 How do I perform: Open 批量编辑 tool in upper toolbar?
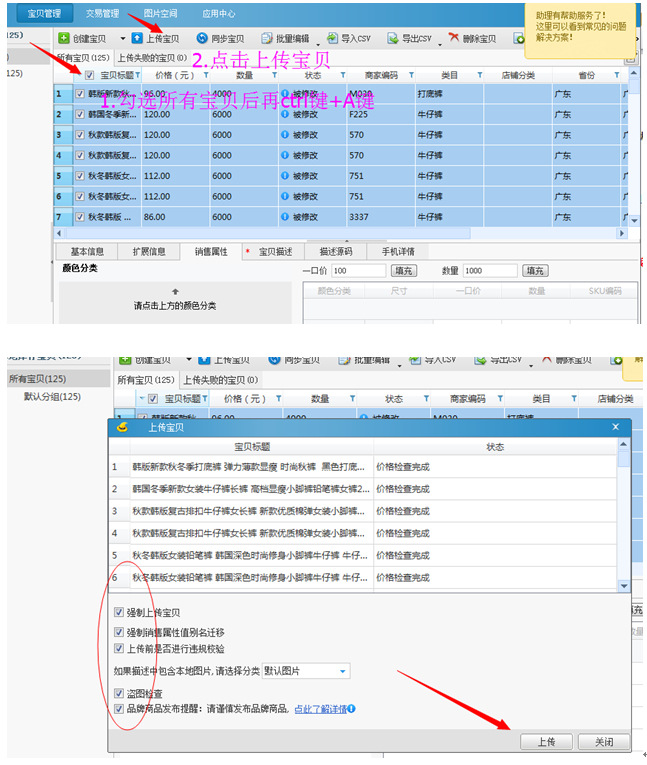[286, 39]
